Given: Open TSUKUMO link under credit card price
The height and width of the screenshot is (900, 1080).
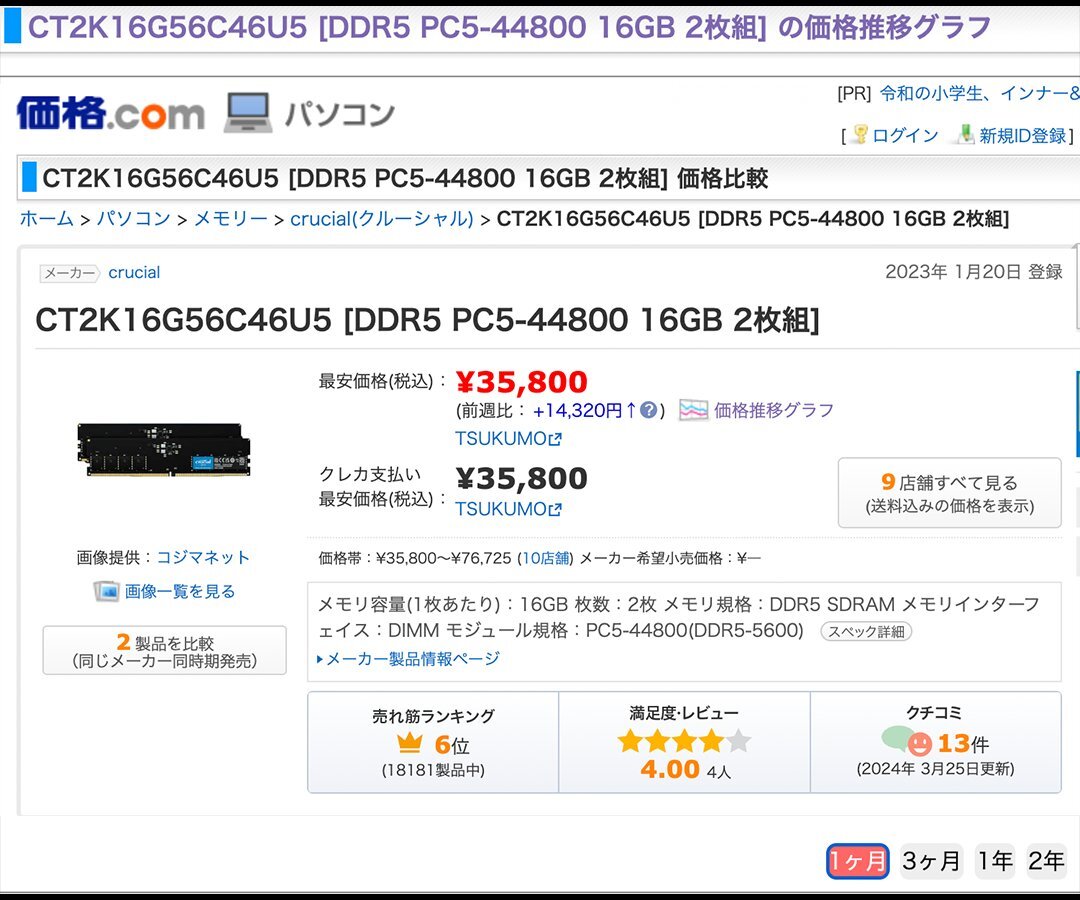Looking at the screenshot, I should click(501, 509).
